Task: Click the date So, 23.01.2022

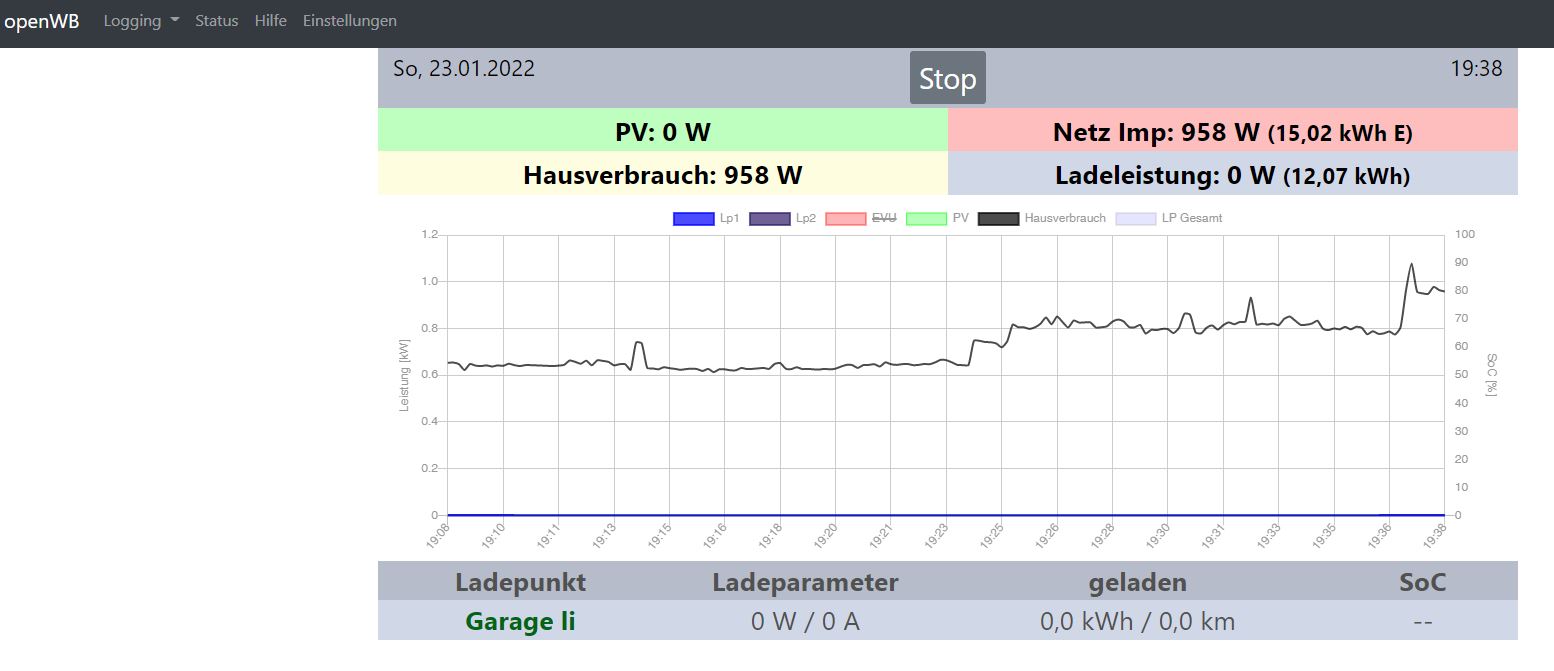Action: coord(464,69)
